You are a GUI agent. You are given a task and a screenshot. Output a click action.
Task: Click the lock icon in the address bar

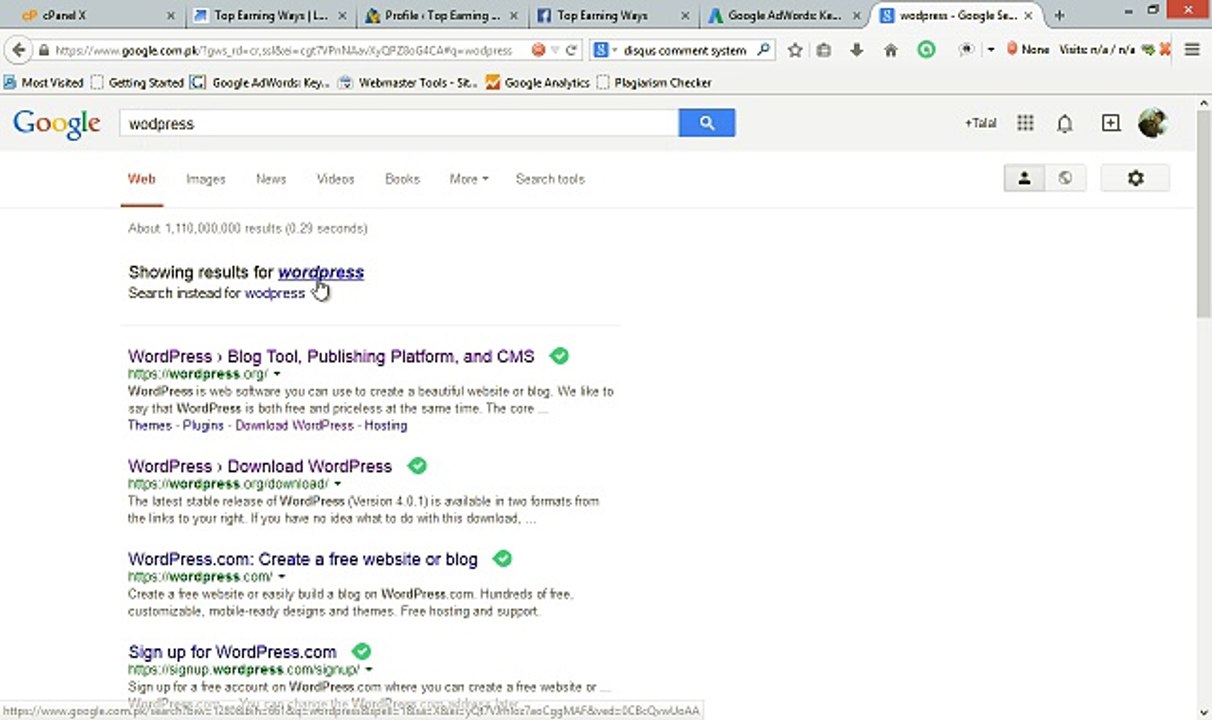click(44, 50)
